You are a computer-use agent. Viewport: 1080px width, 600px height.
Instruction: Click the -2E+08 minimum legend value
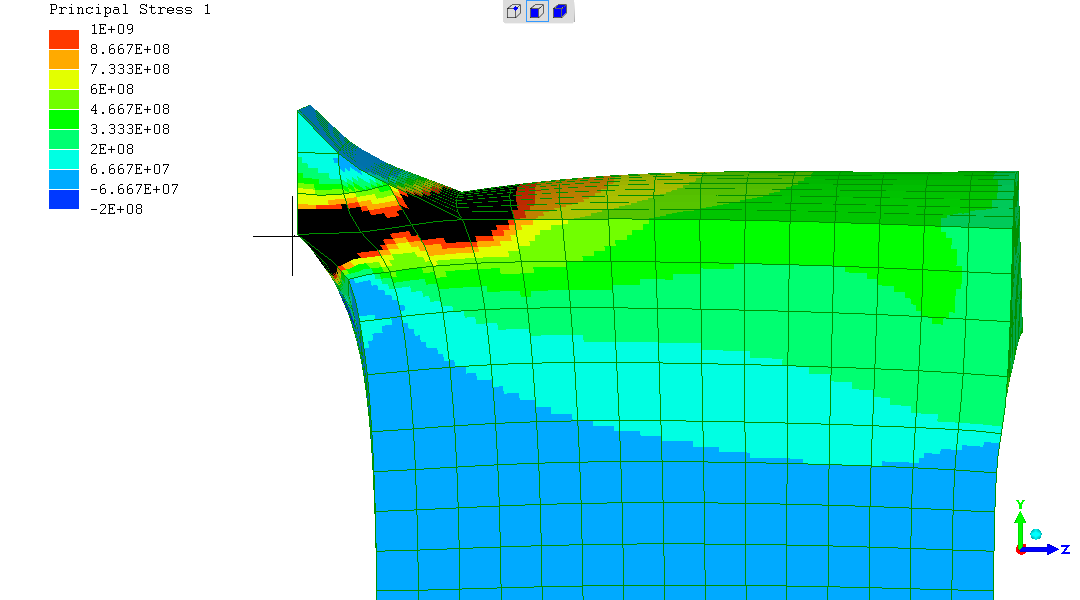pos(117,209)
